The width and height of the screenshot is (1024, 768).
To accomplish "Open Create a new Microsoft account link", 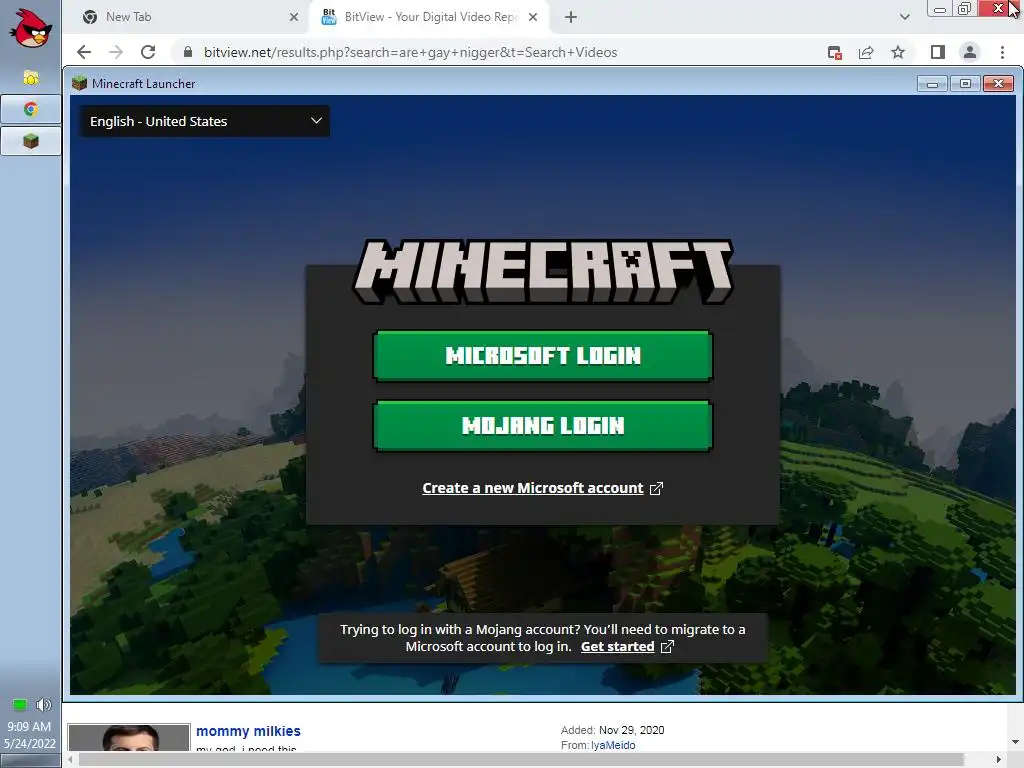I will click(532, 488).
